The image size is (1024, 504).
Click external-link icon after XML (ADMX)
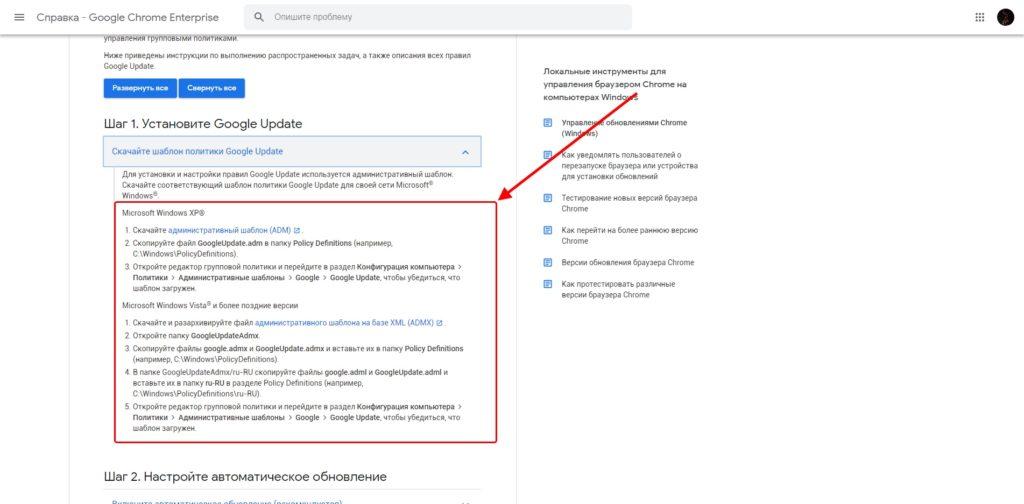pos(440,323)
